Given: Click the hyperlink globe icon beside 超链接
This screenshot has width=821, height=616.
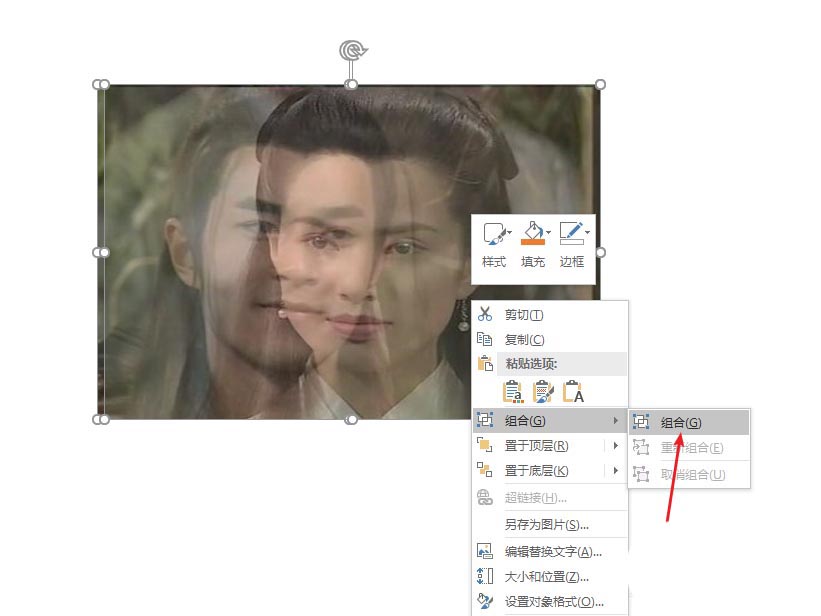Looking at the screenshot, I should click(485, 497).
